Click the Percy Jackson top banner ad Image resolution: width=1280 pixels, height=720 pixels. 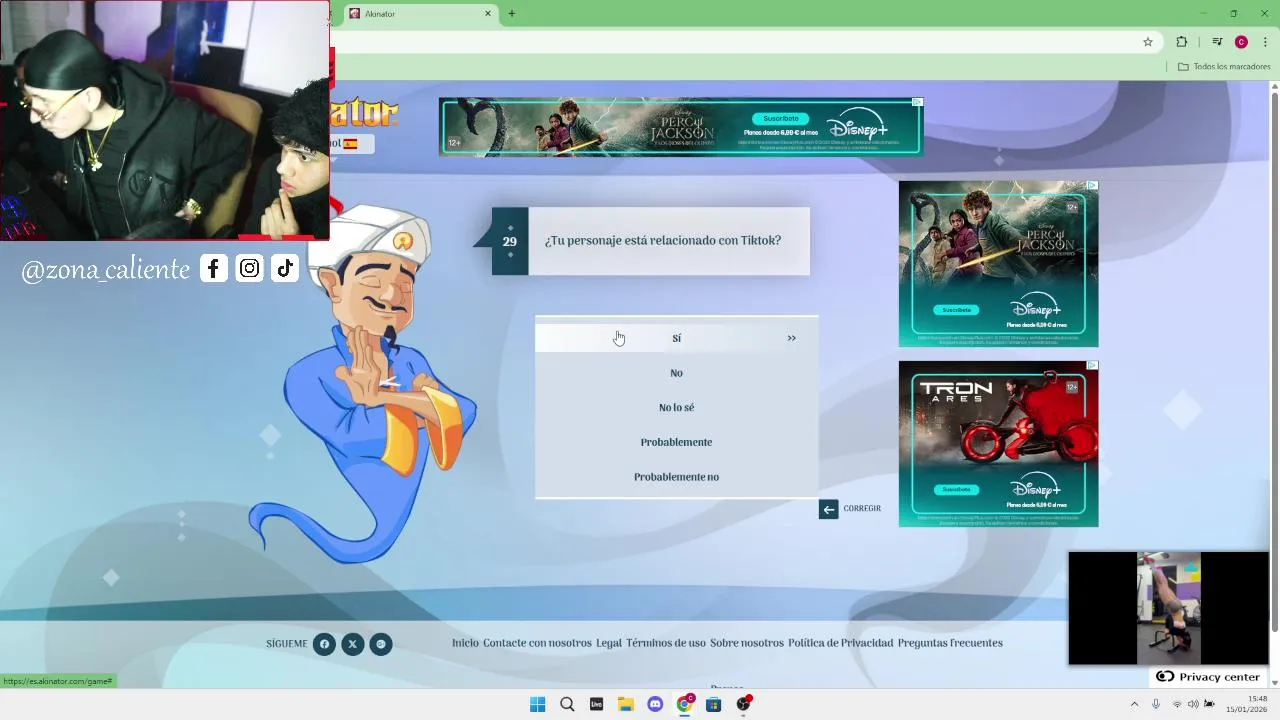coord(681,126)
